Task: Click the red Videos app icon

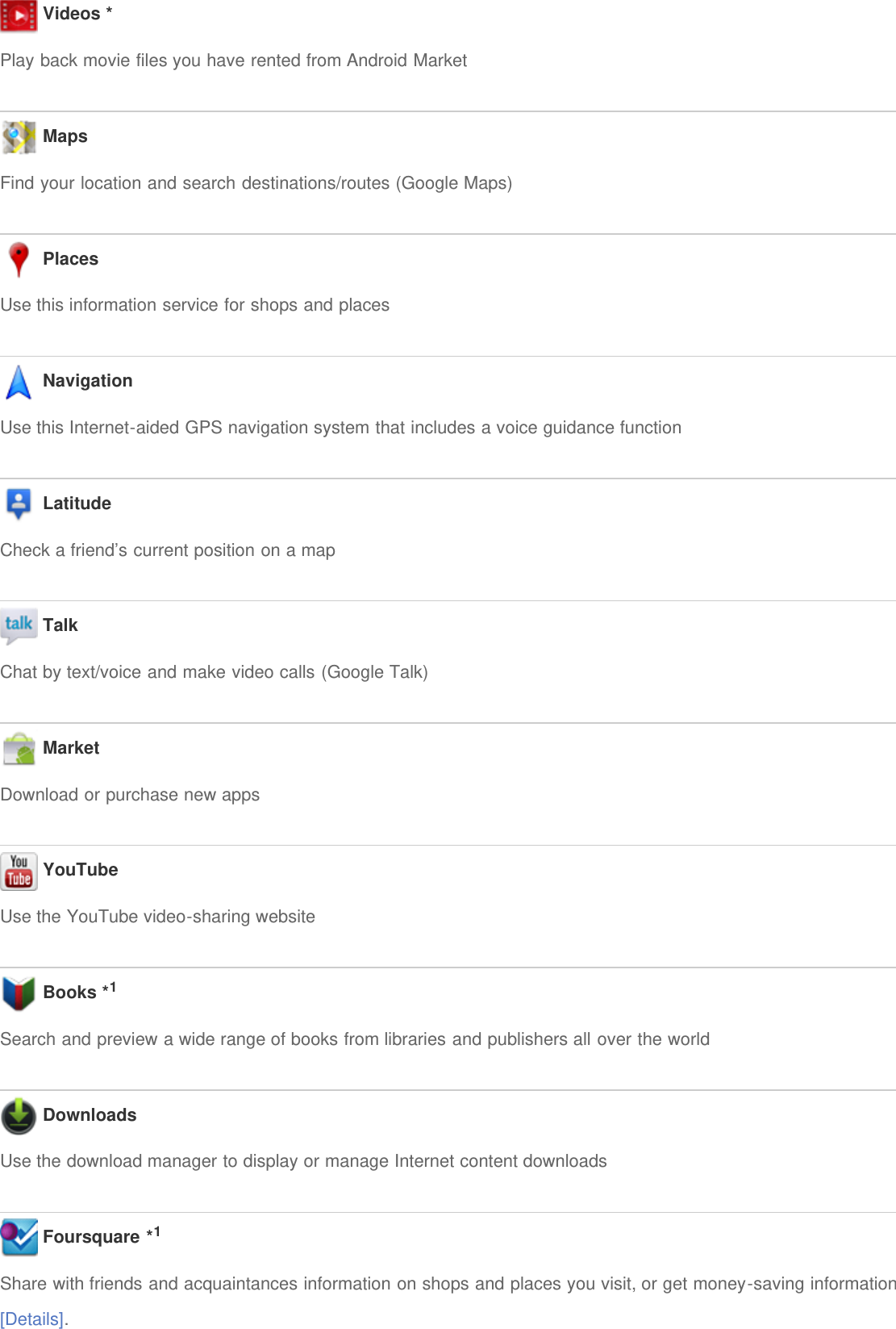Action: click(19, 15)
